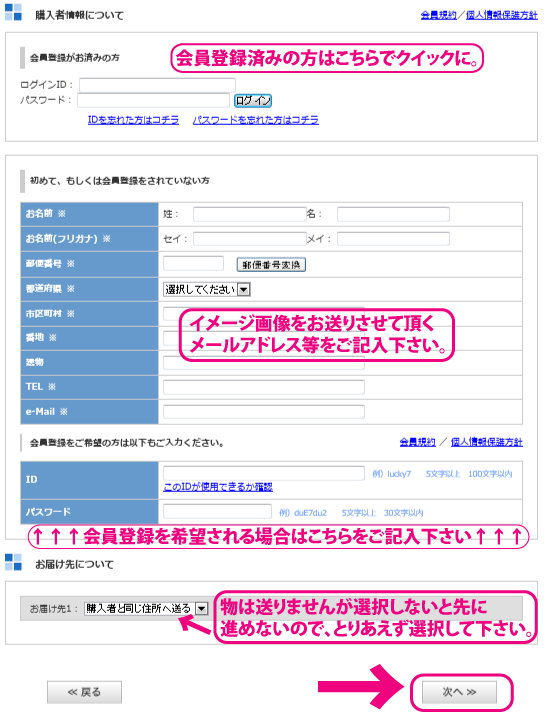The width and height of the screenshot is (544, 718).
Task: Open 個人情報保護方針 link at top right
Action: [501, 15]
